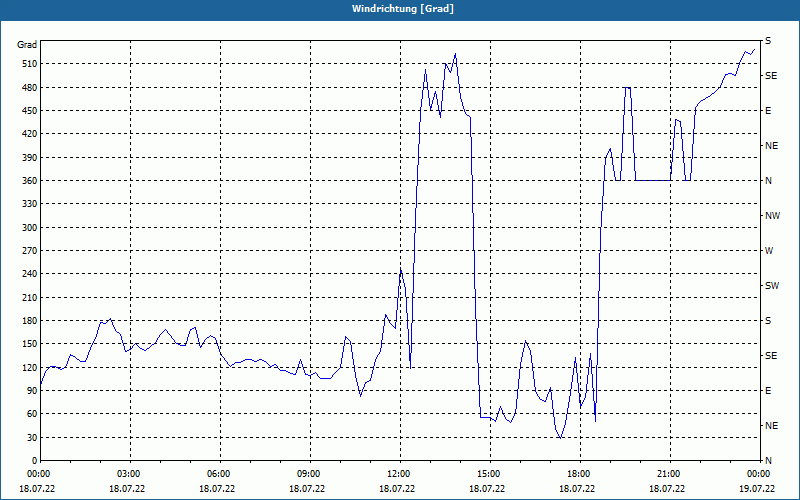Click the 510 value on the left axis
Viewport: 800px width, 500px height.
point(30,64)
